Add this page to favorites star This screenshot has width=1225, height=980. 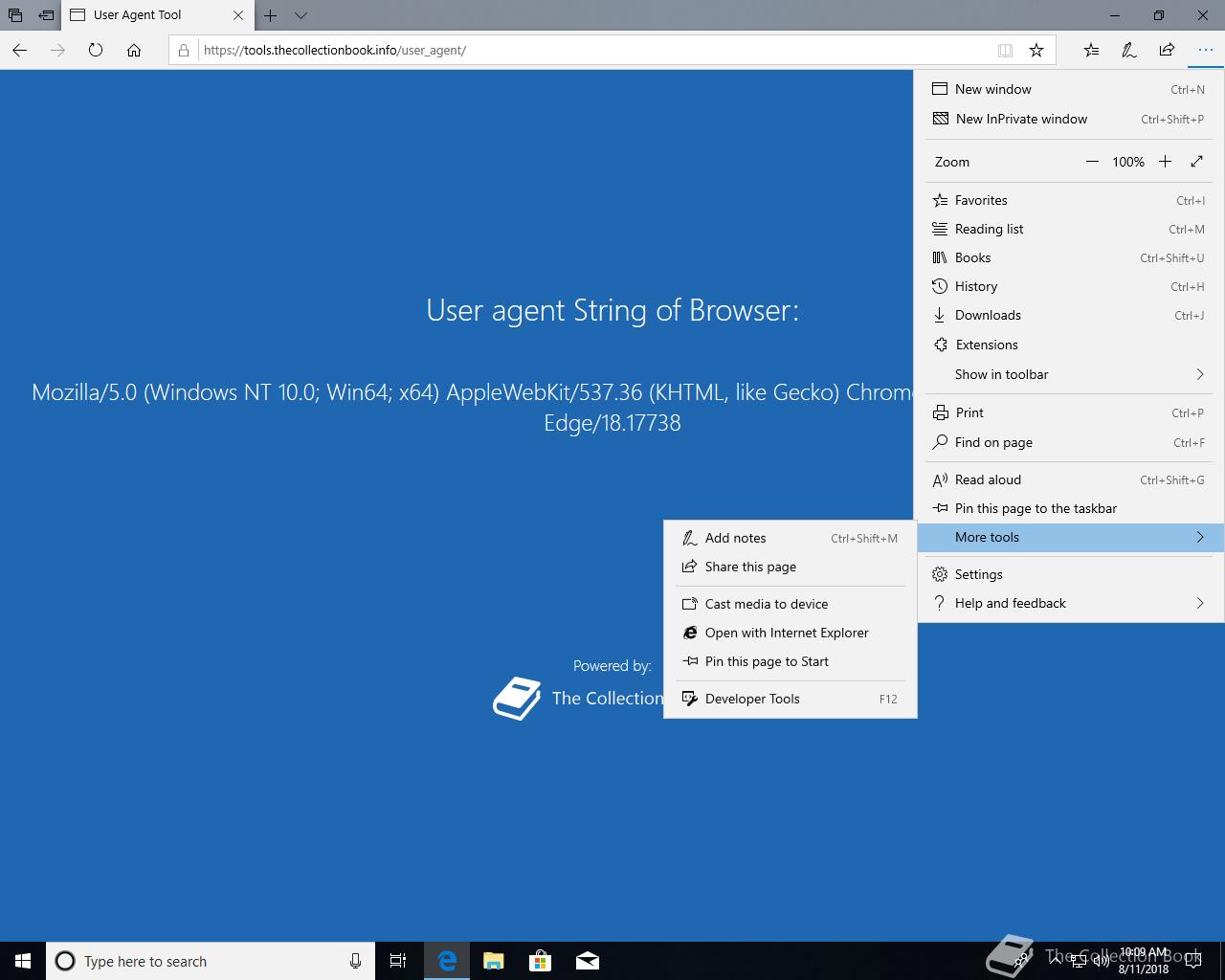click(1036, 50)
